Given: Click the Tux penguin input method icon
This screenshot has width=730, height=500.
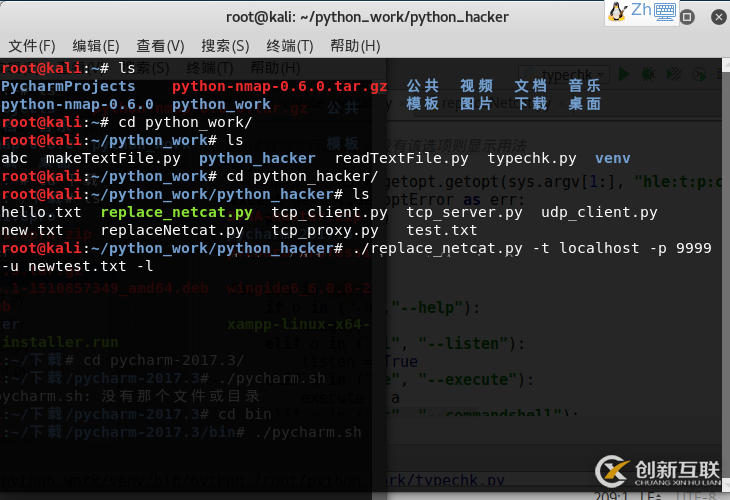Looking at the screenshot, I should tap(618, 11).
